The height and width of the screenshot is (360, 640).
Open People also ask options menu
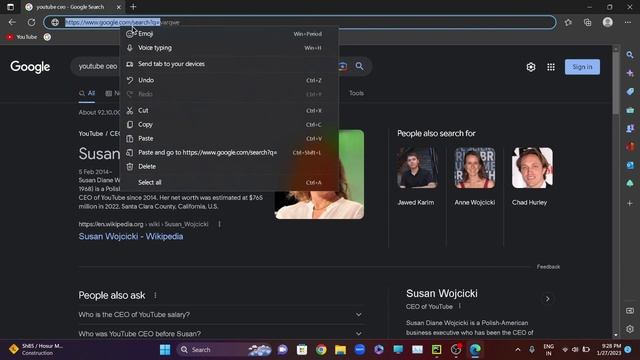pyautogui.click(x=155, y=295)
